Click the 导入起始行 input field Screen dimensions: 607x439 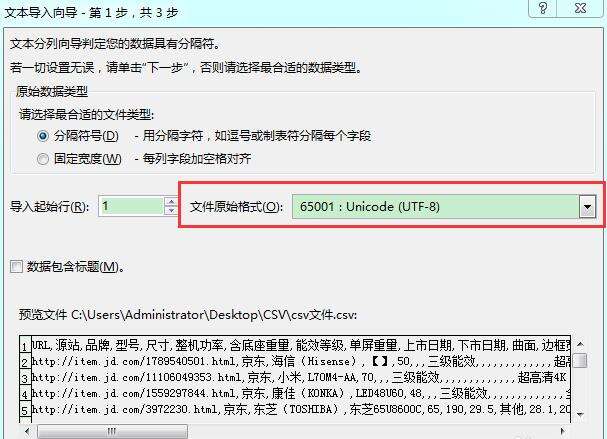[131, 206]
